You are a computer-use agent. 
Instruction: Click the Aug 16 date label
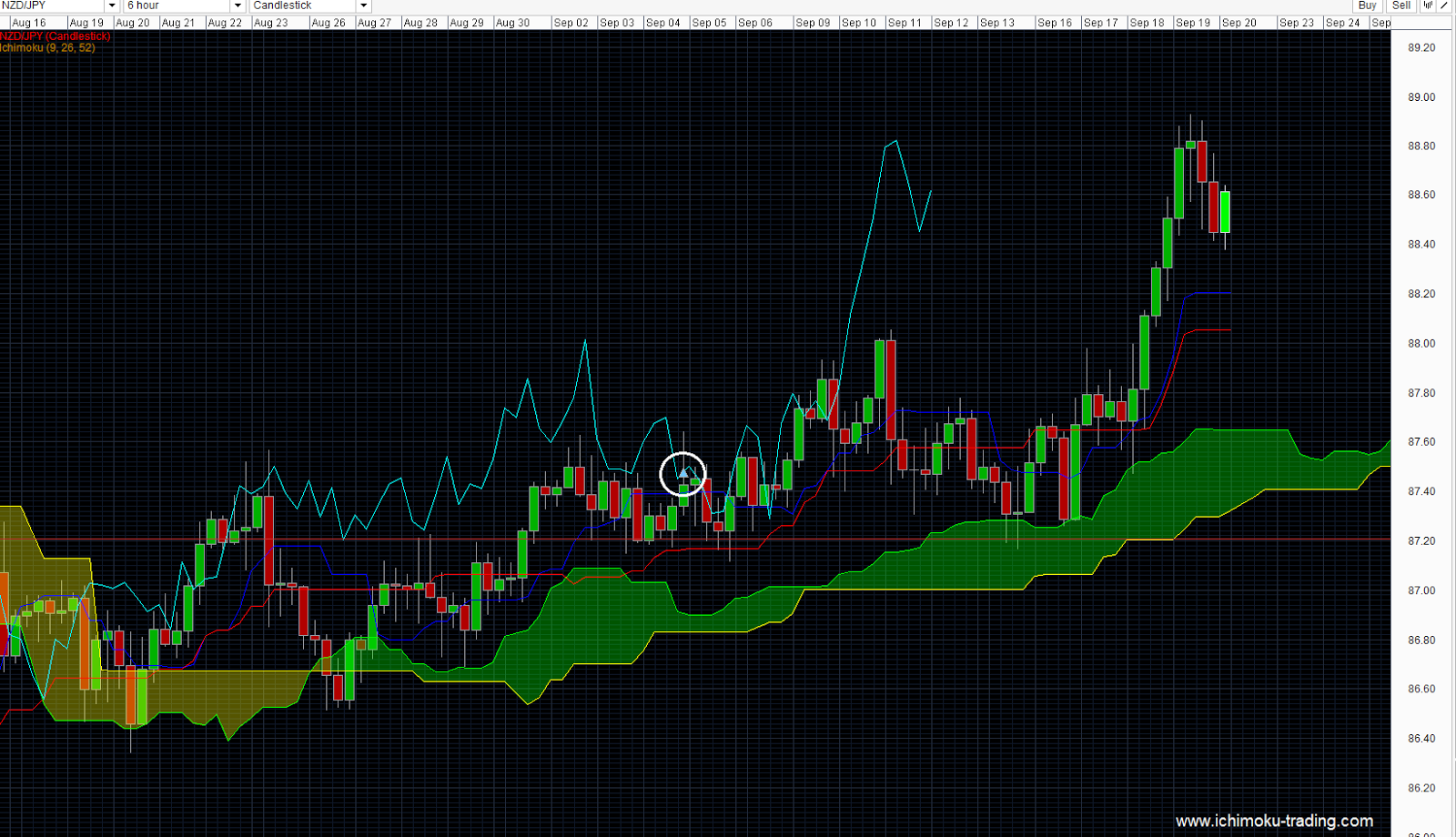pos(29,23)
